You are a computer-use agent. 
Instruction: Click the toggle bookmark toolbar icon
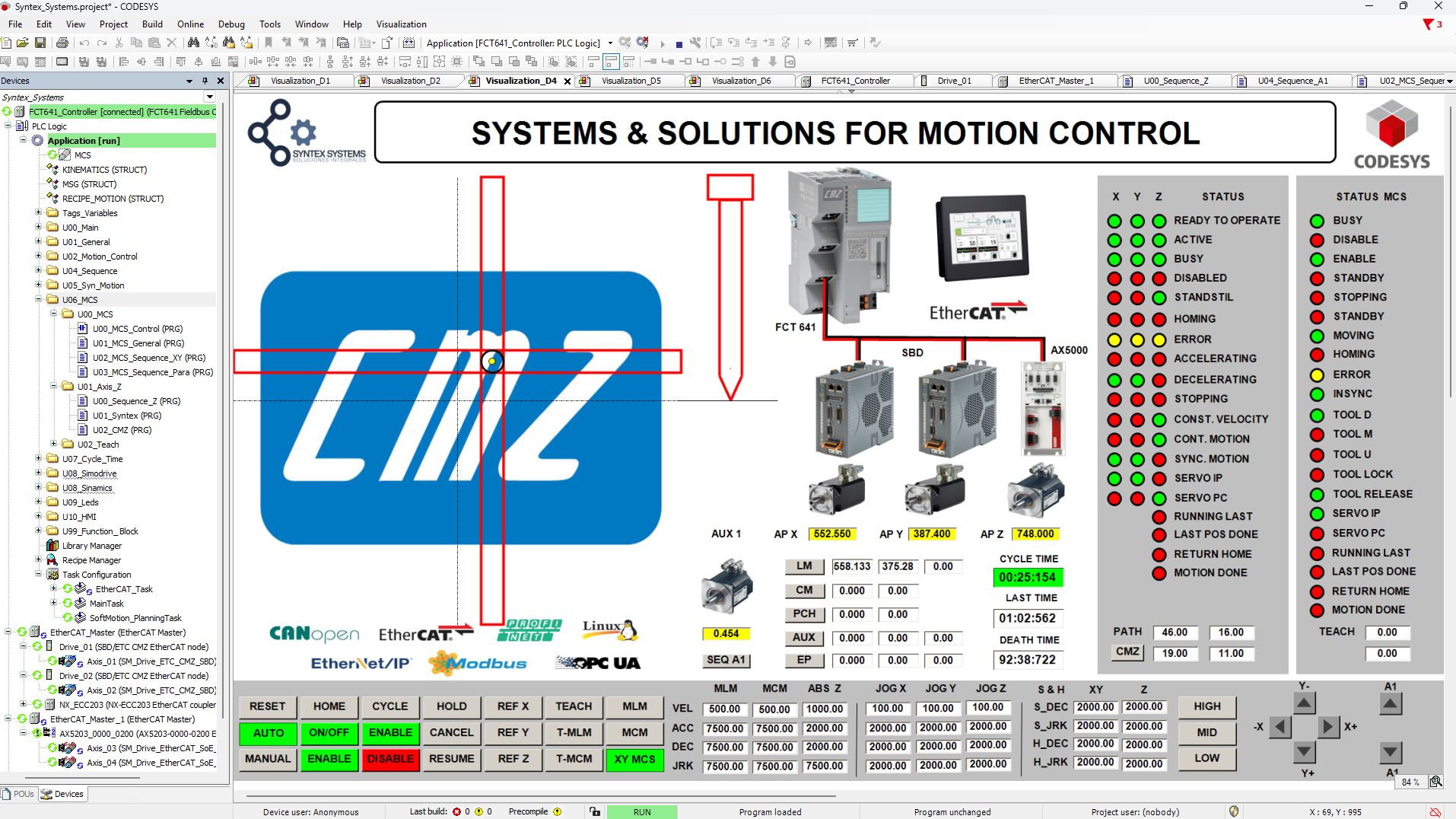pyautogui.click(x=269, y=43)
